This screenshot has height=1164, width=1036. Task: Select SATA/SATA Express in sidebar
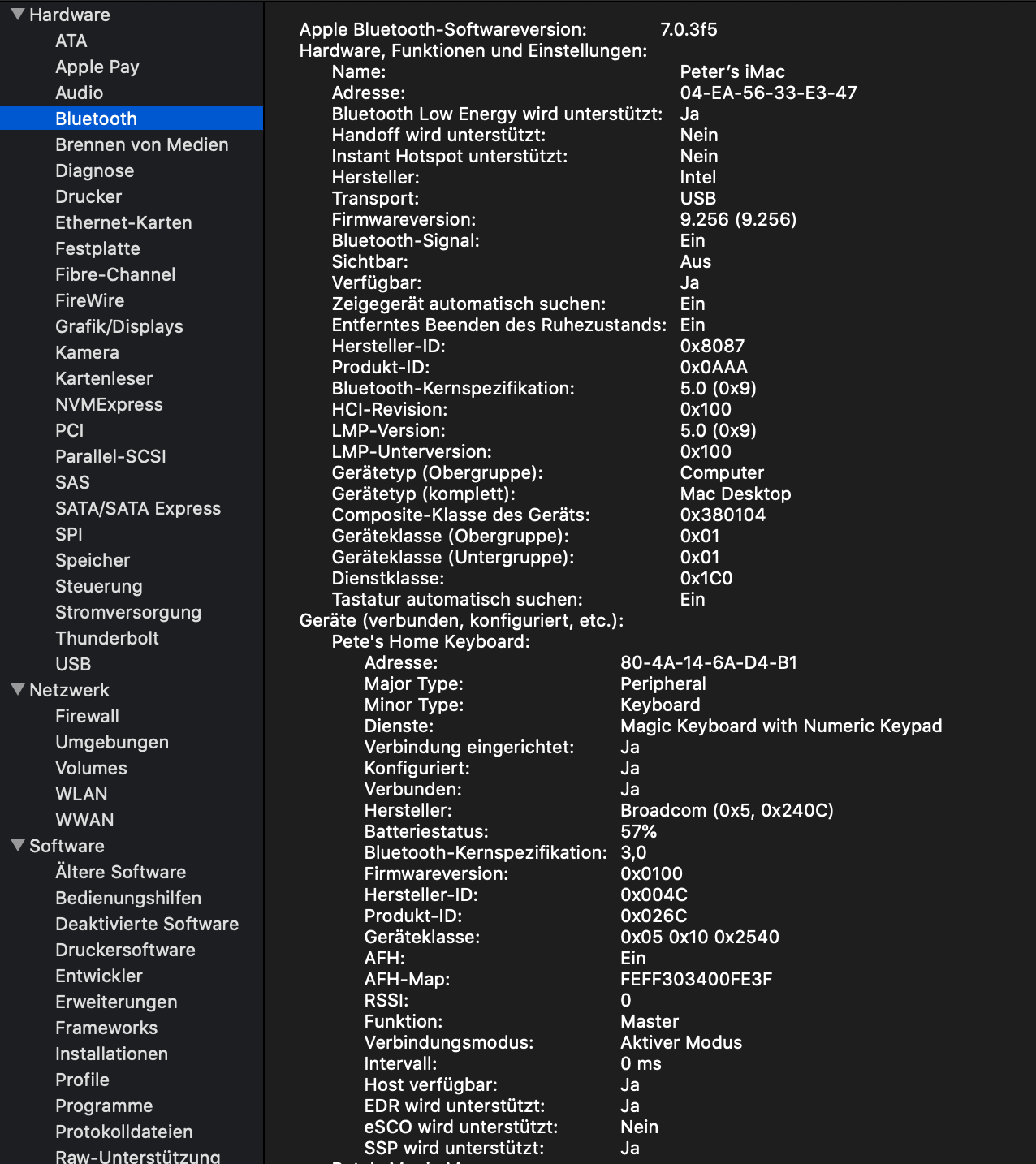tap(138, 508)
